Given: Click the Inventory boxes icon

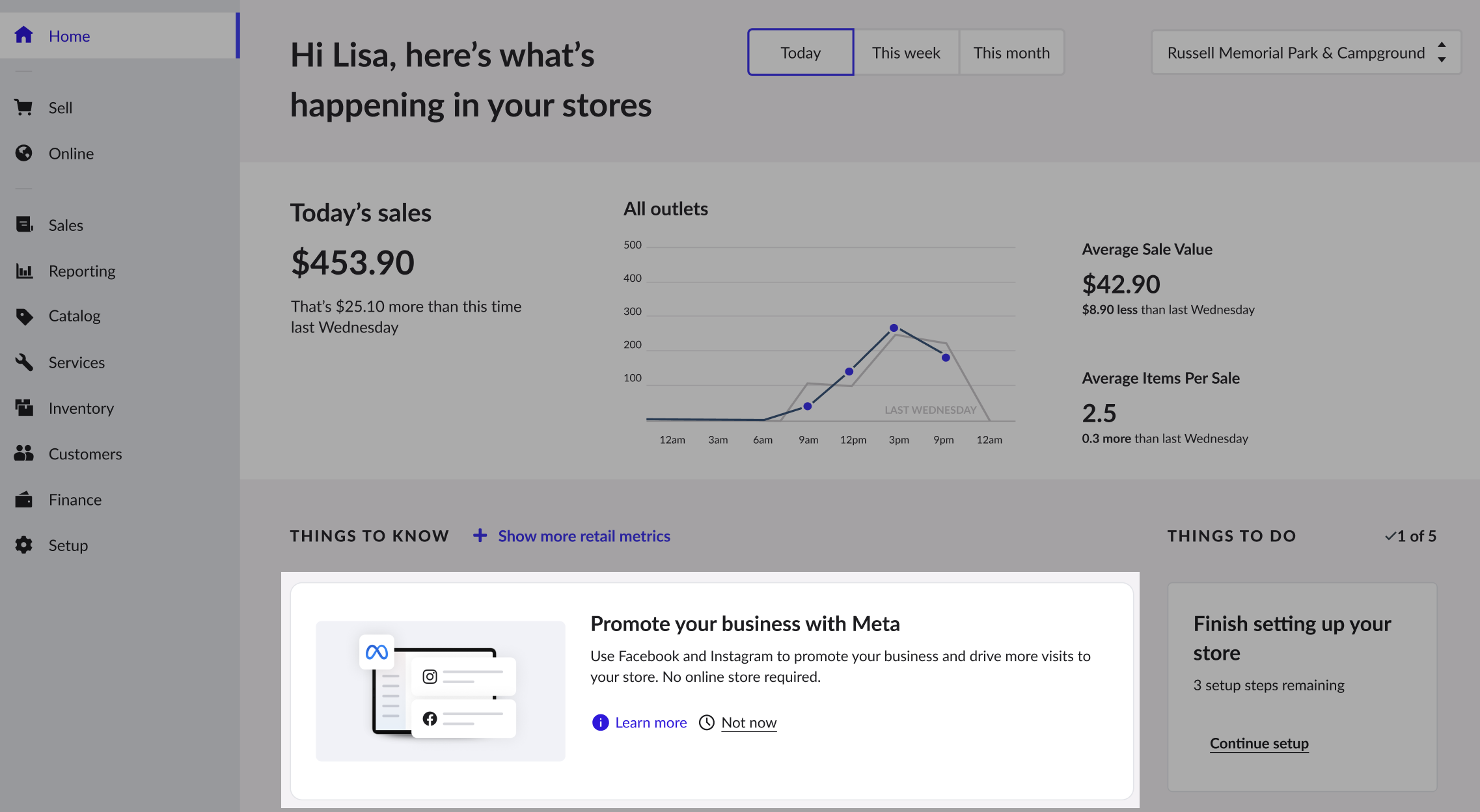Looking at the screenshot, I should [24, 408].
